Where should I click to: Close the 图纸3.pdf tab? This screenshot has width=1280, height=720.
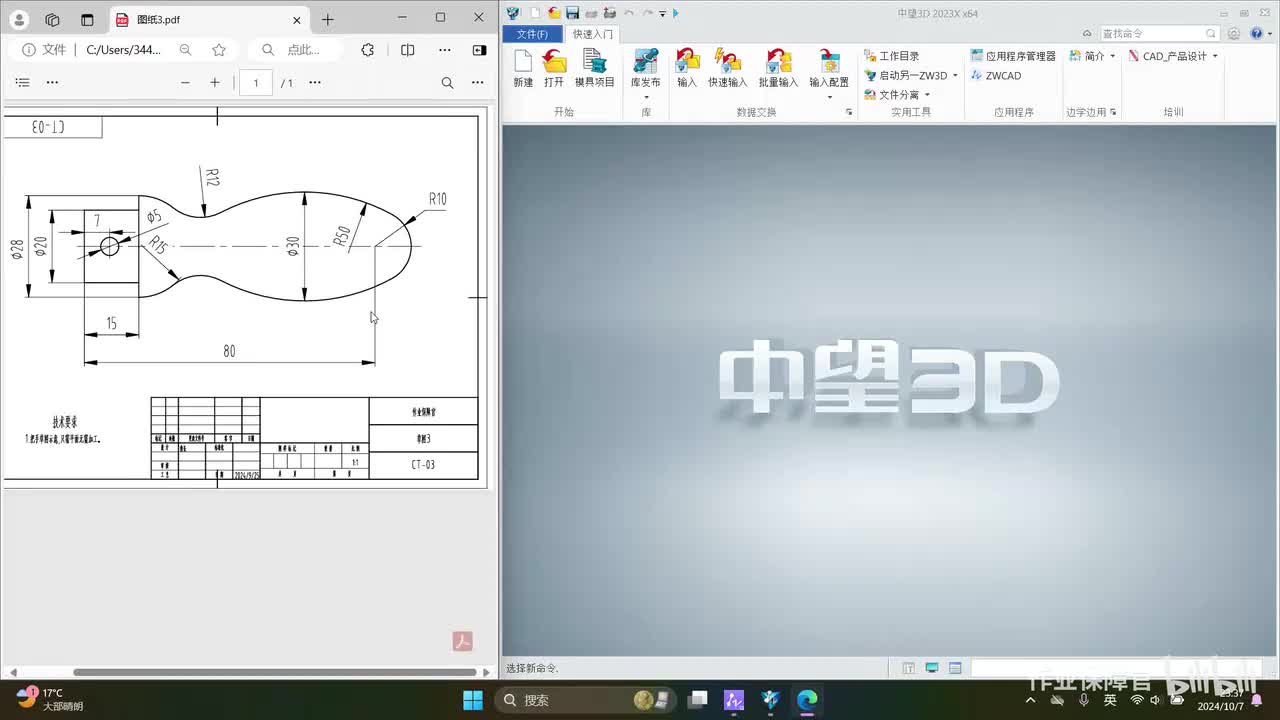pos(297,20)
